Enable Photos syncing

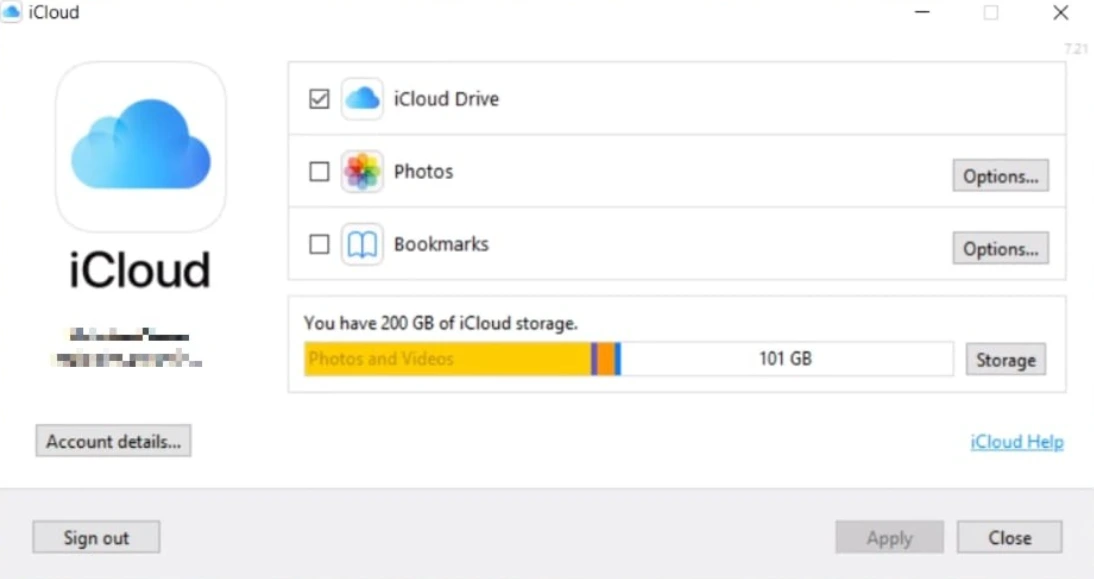click(x=319, y=171)
